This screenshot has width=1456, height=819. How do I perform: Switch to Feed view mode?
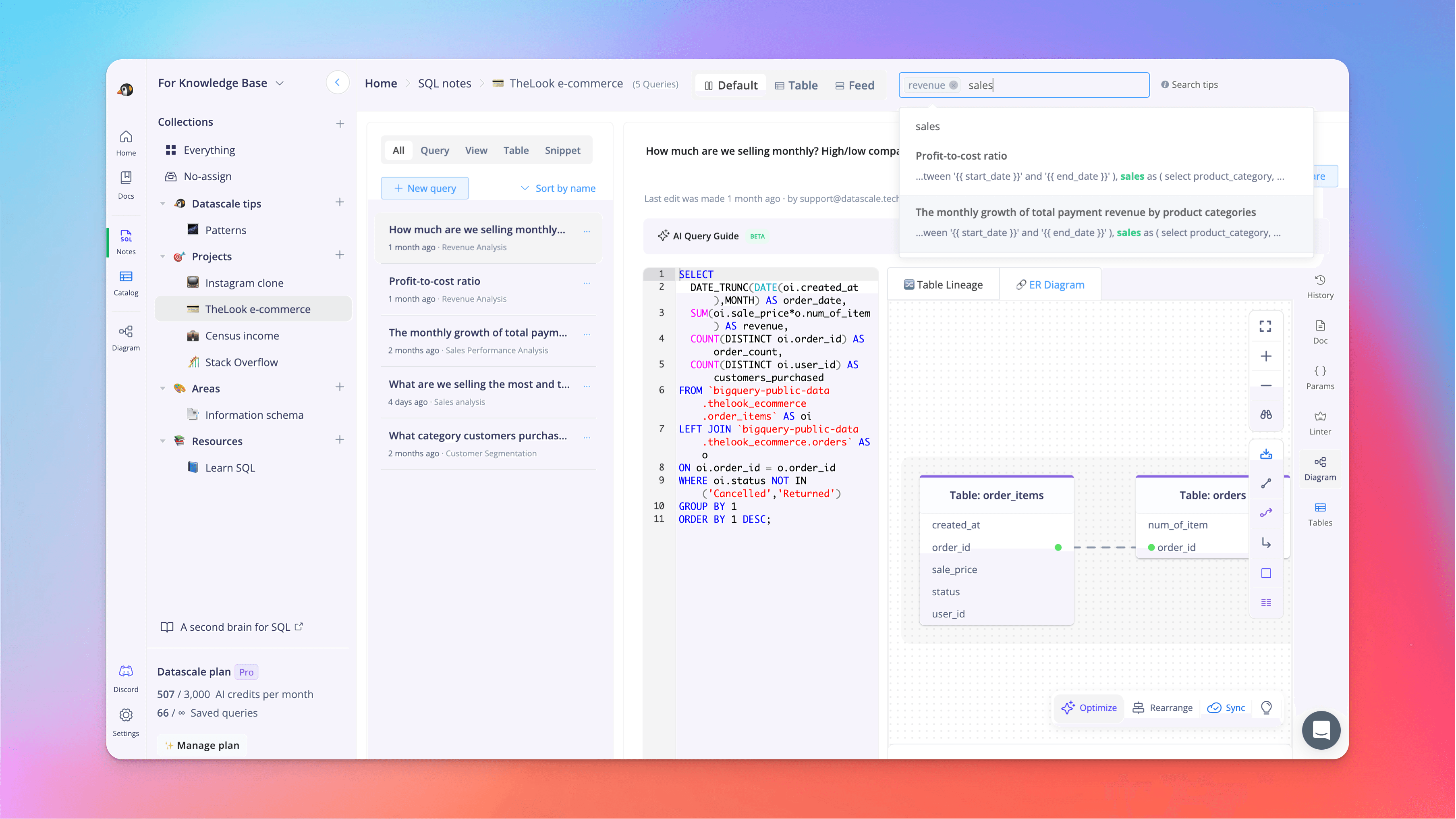tap(855, 85)
